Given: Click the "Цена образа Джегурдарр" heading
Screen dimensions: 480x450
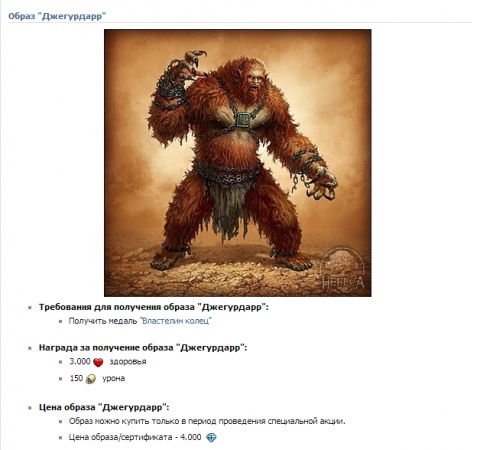Looking at the screenshot, I should pos(104,407).
